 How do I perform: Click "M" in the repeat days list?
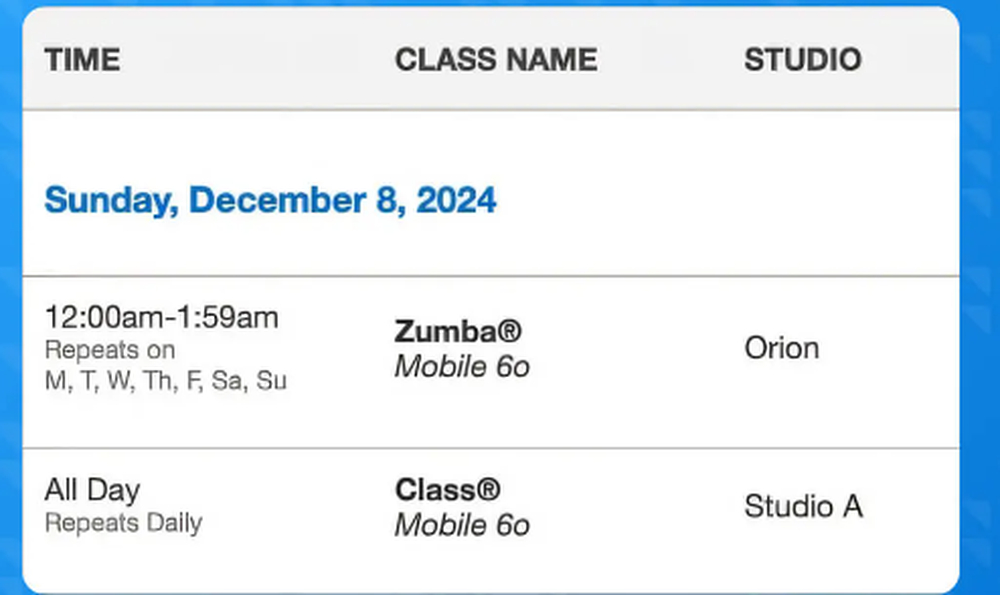55,381
